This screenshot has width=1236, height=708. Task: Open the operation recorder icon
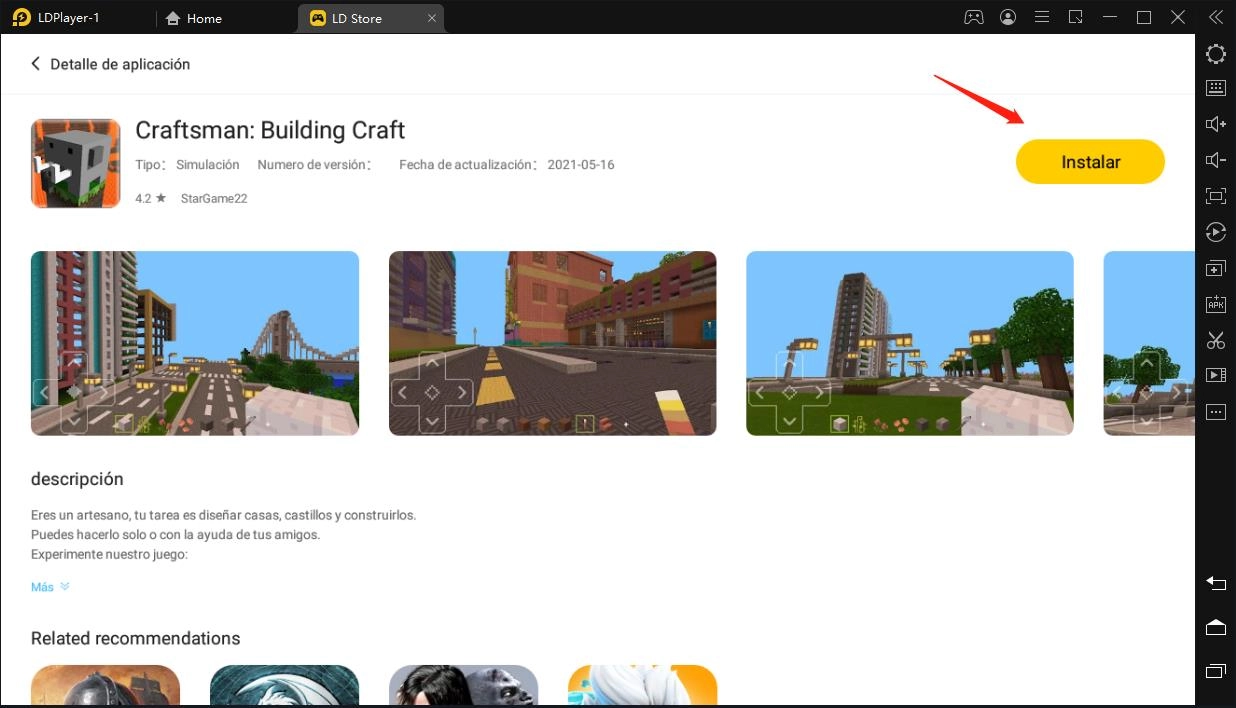[1216, 232]
